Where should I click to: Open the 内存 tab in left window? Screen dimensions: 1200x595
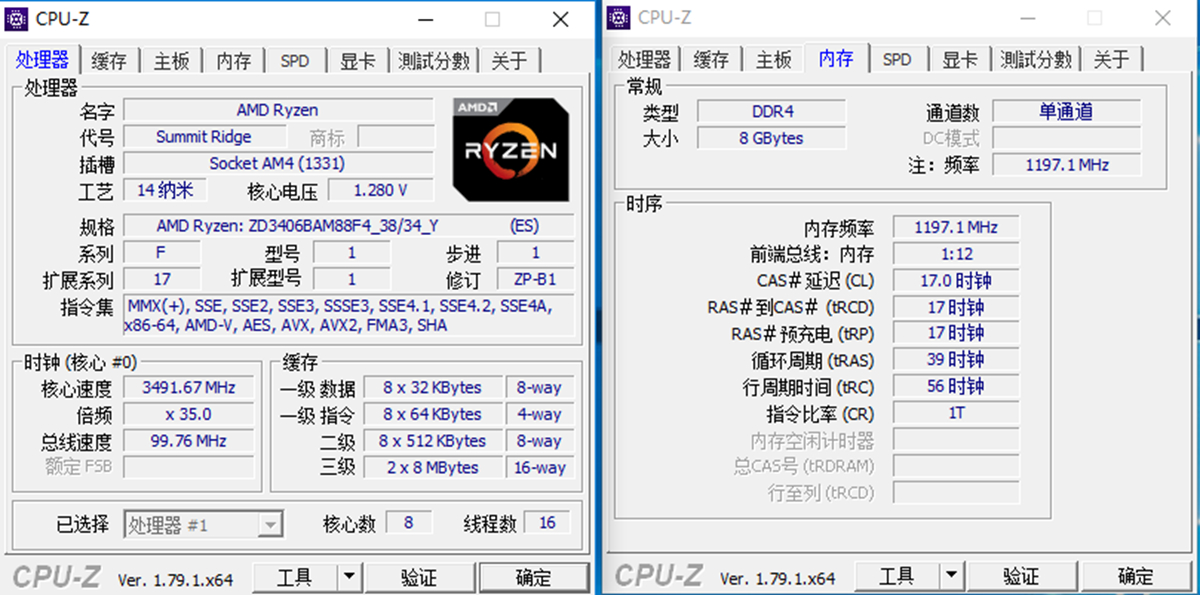coord(233,60)
